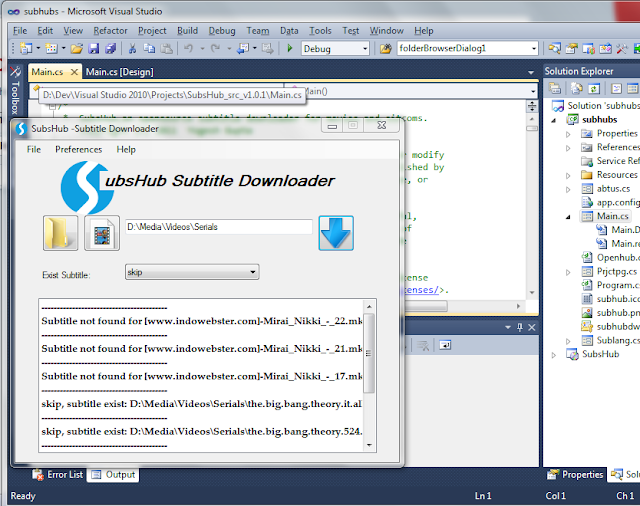Open the File menu in SubsHub window
This screenshot has width=640, height=506.
point(34,150)
